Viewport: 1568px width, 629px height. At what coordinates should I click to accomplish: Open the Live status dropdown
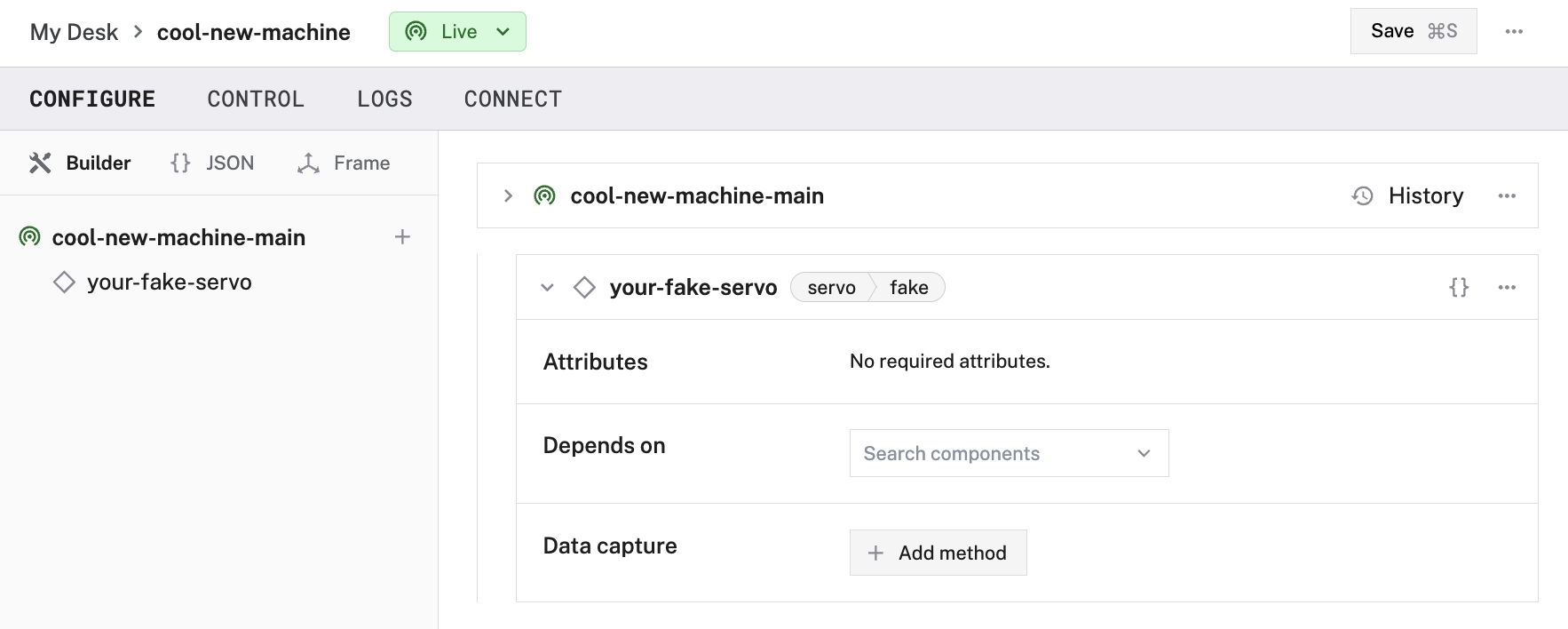click(457, 32)
